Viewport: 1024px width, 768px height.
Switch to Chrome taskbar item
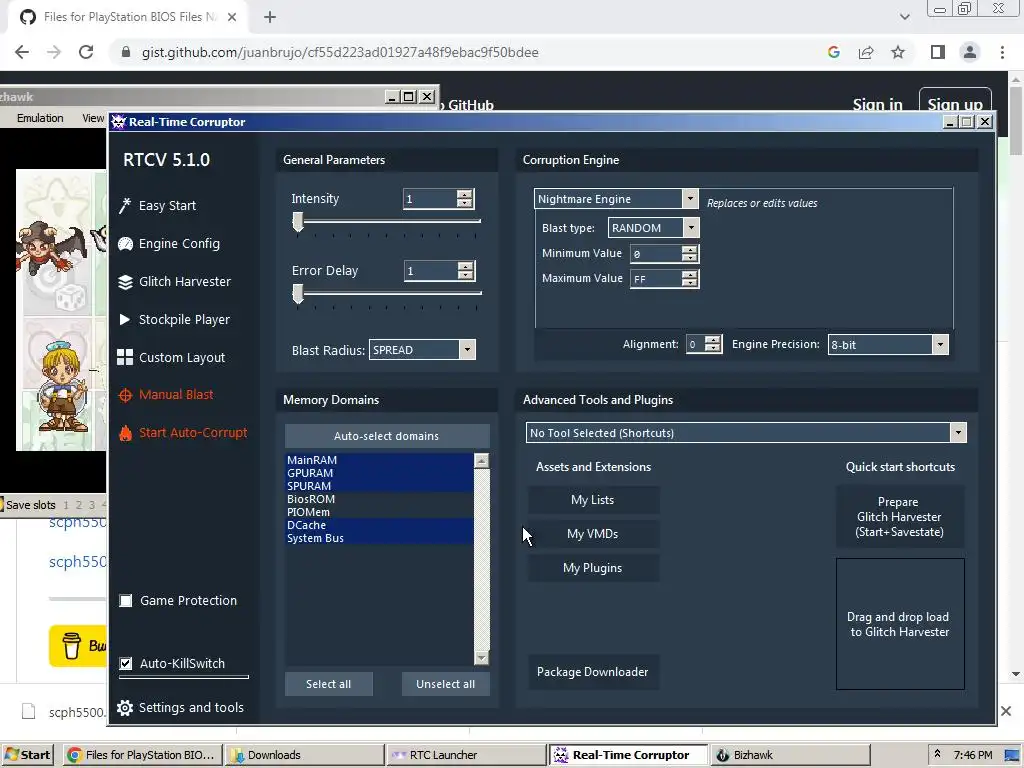click(x=143, y=755)
